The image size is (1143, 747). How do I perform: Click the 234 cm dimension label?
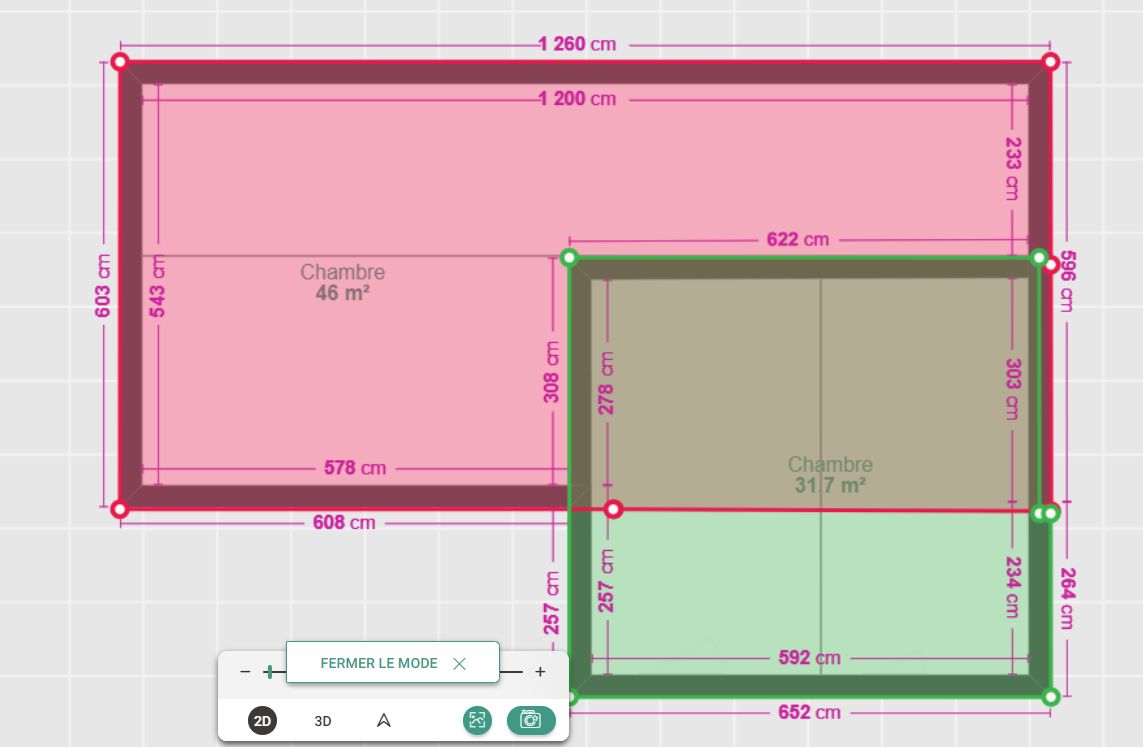tap(1013, 587)
